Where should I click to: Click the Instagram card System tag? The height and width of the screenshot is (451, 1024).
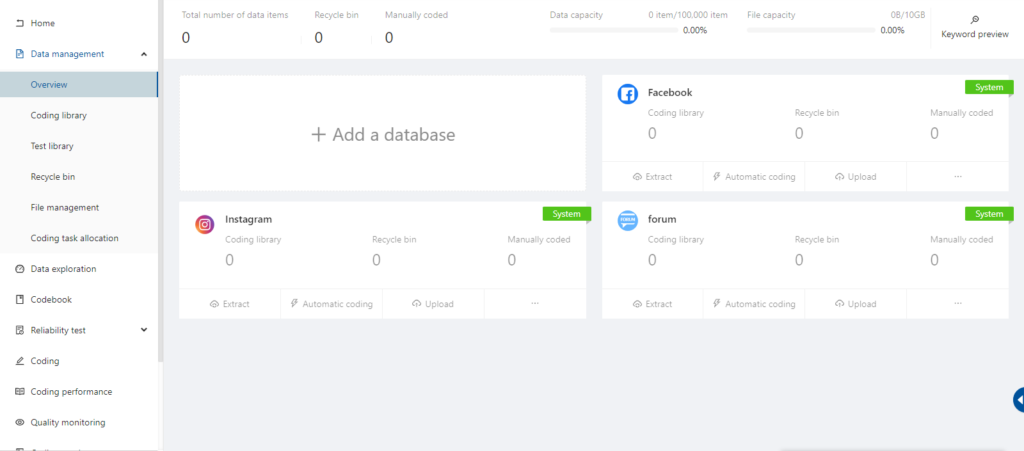[566, 214]
